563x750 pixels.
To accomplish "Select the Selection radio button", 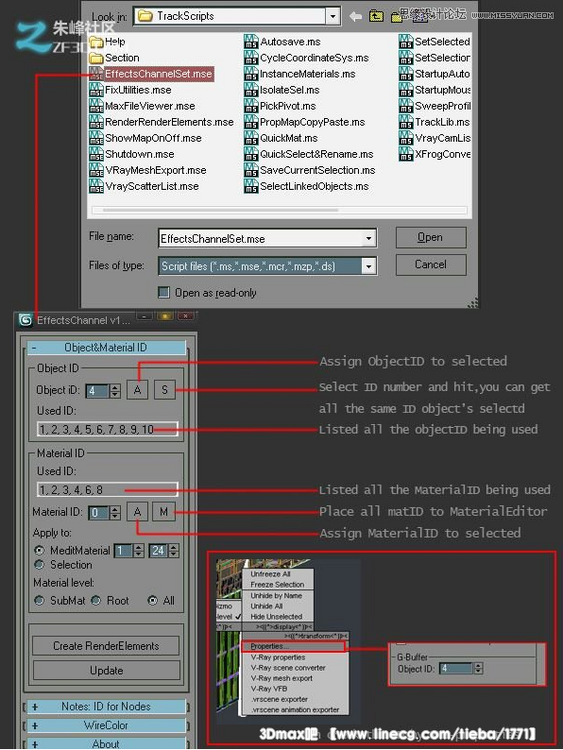I will (x=40, y=564).
